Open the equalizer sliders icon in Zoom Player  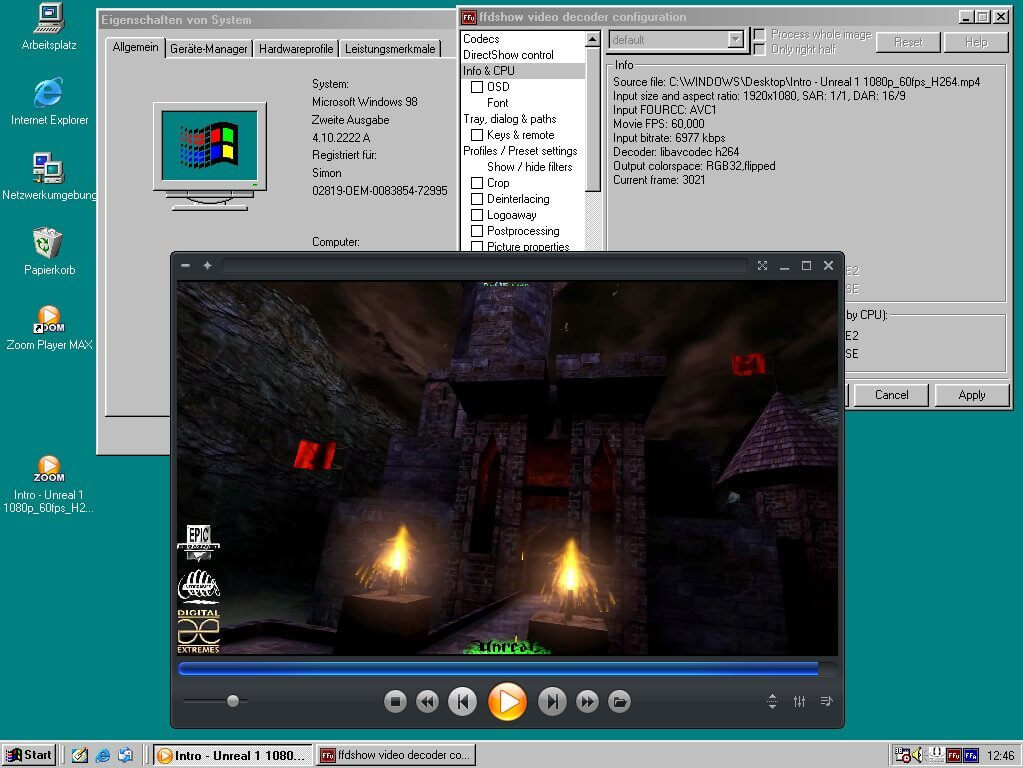click(x=799, y=701)
